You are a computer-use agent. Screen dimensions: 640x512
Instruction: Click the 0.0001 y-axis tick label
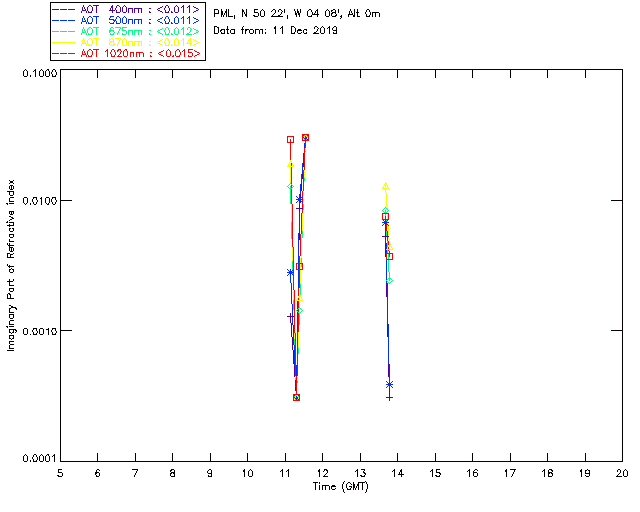(x=39, y=459)
